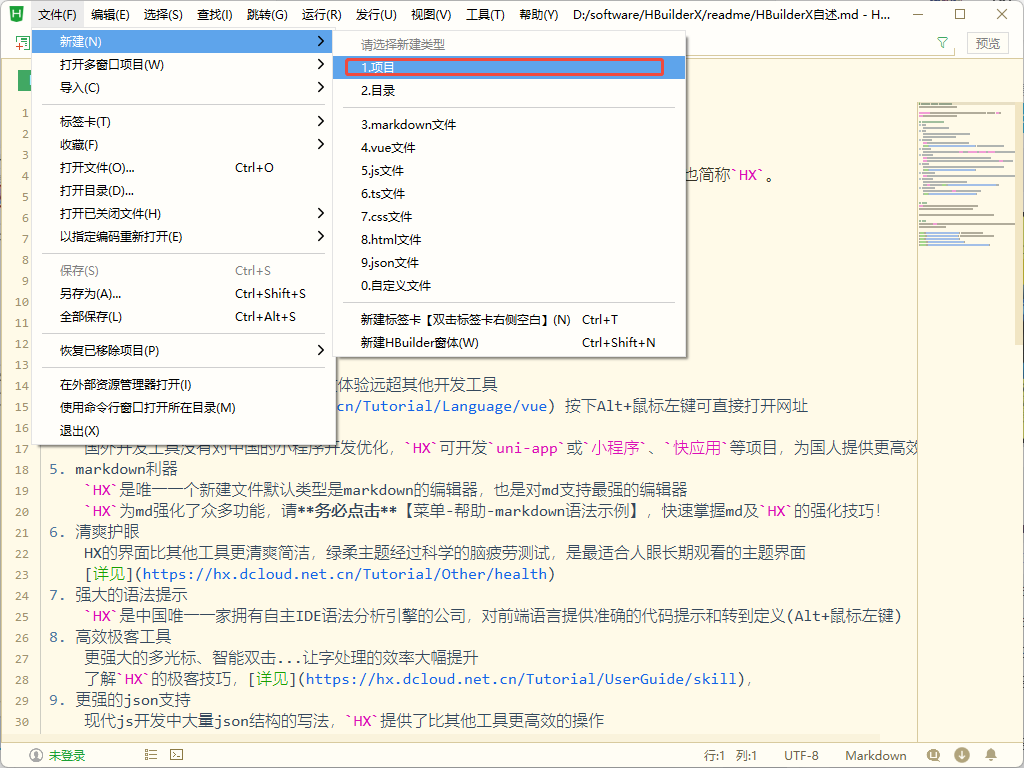The height and width of the screenshot is (768, 1024).
Task: Open the notification bell icon
Action: [991, 755]
